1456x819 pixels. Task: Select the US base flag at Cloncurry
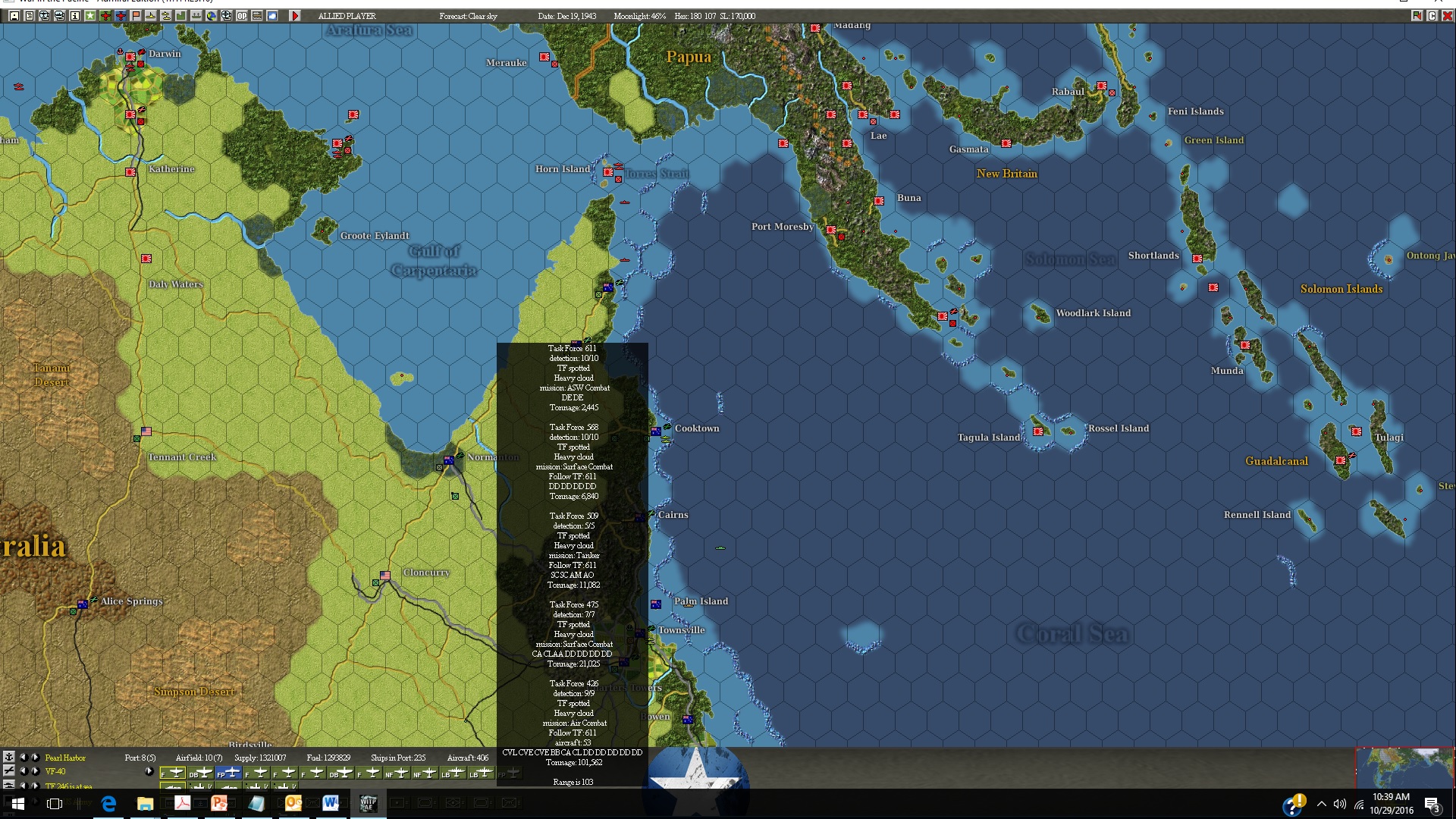pos(385,576)
